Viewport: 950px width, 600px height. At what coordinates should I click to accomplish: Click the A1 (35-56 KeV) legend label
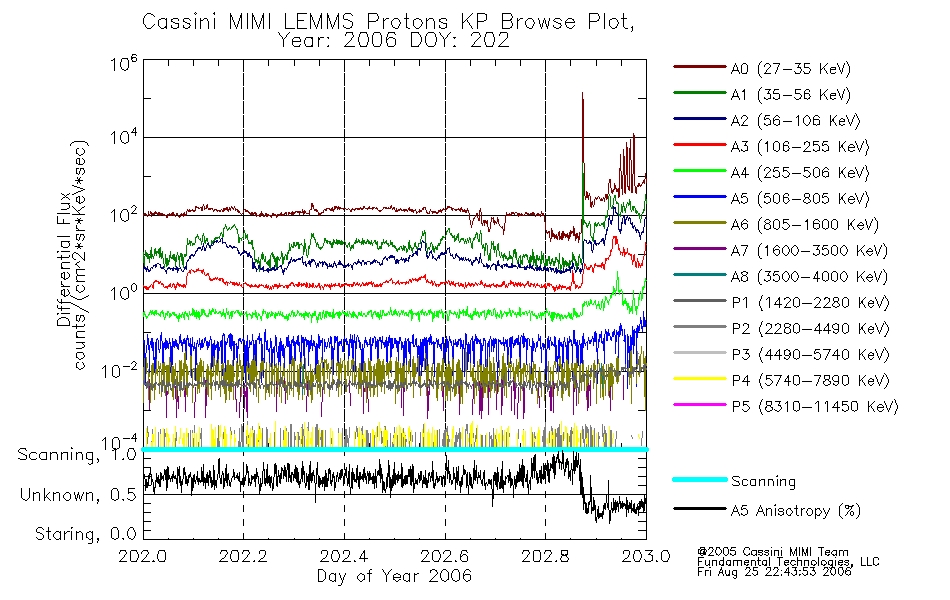pos(791,95)
